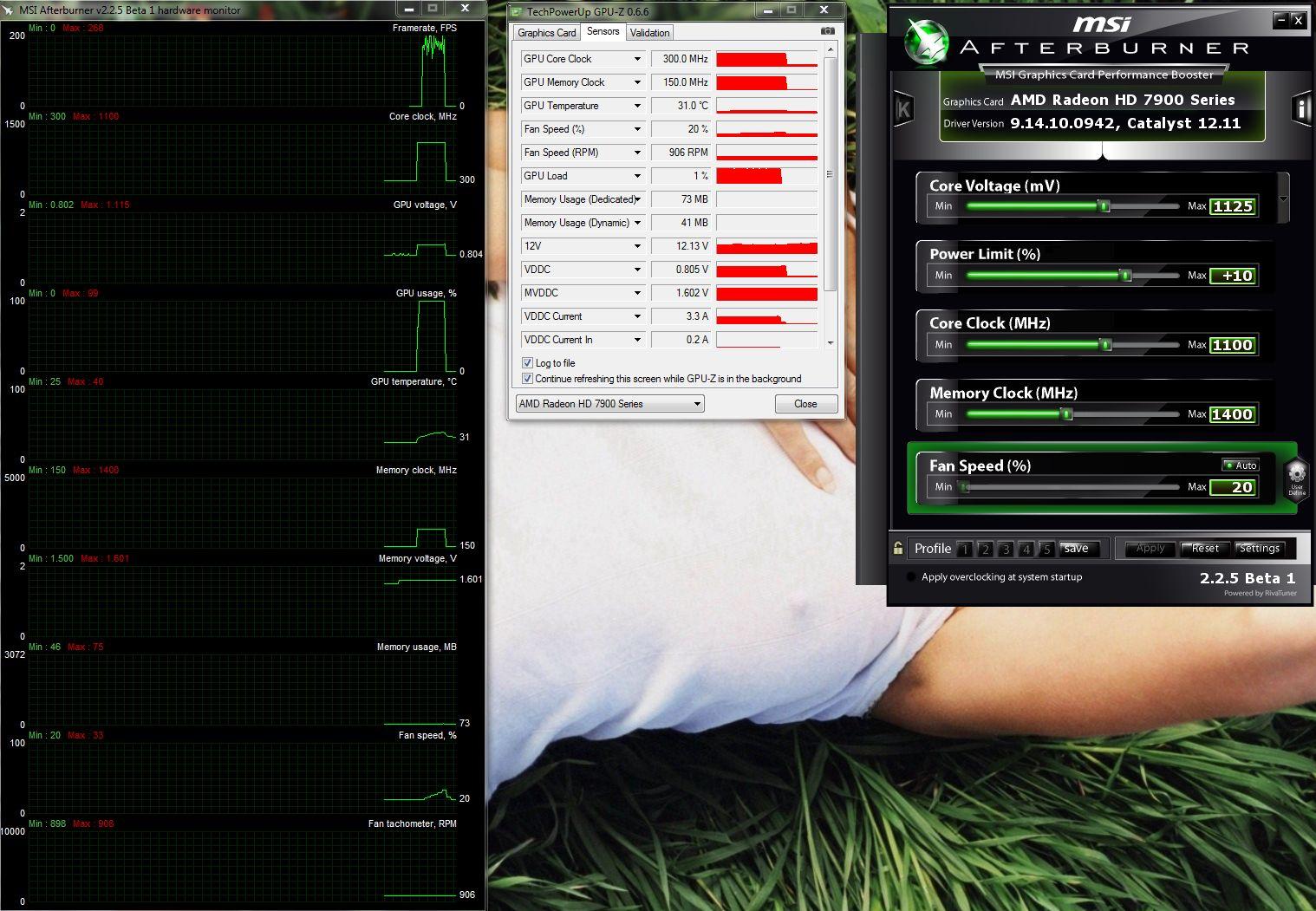The height and width of the screenshot is (911, 1316).
Task: Reset Afterburner settings
Action: pos(1205,549)
